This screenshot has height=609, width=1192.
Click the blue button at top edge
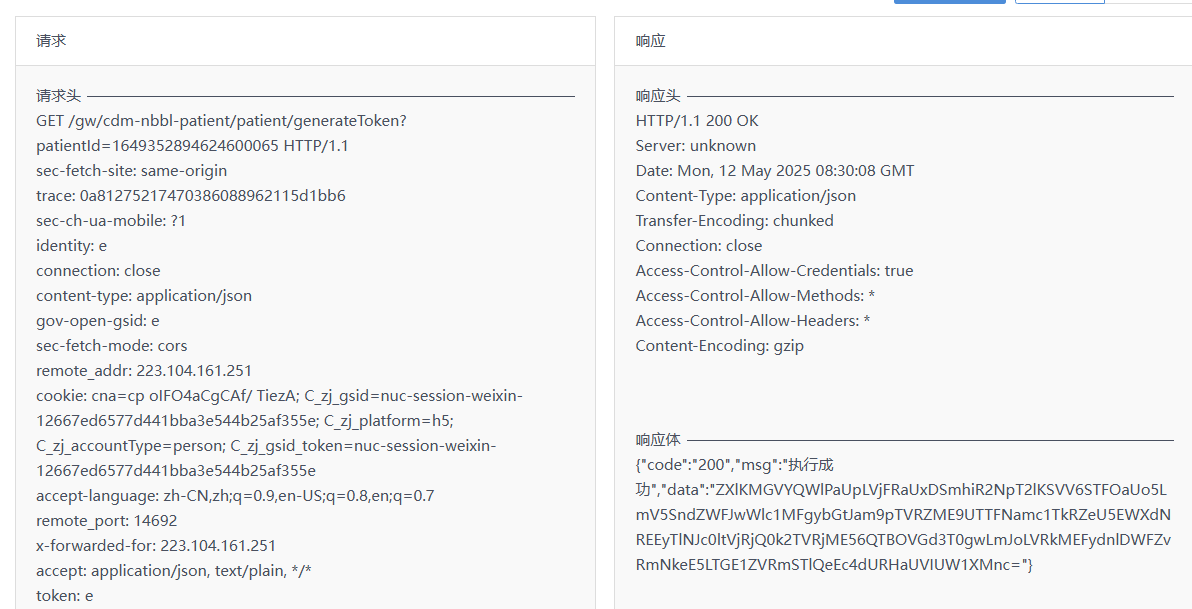point(949,2)
